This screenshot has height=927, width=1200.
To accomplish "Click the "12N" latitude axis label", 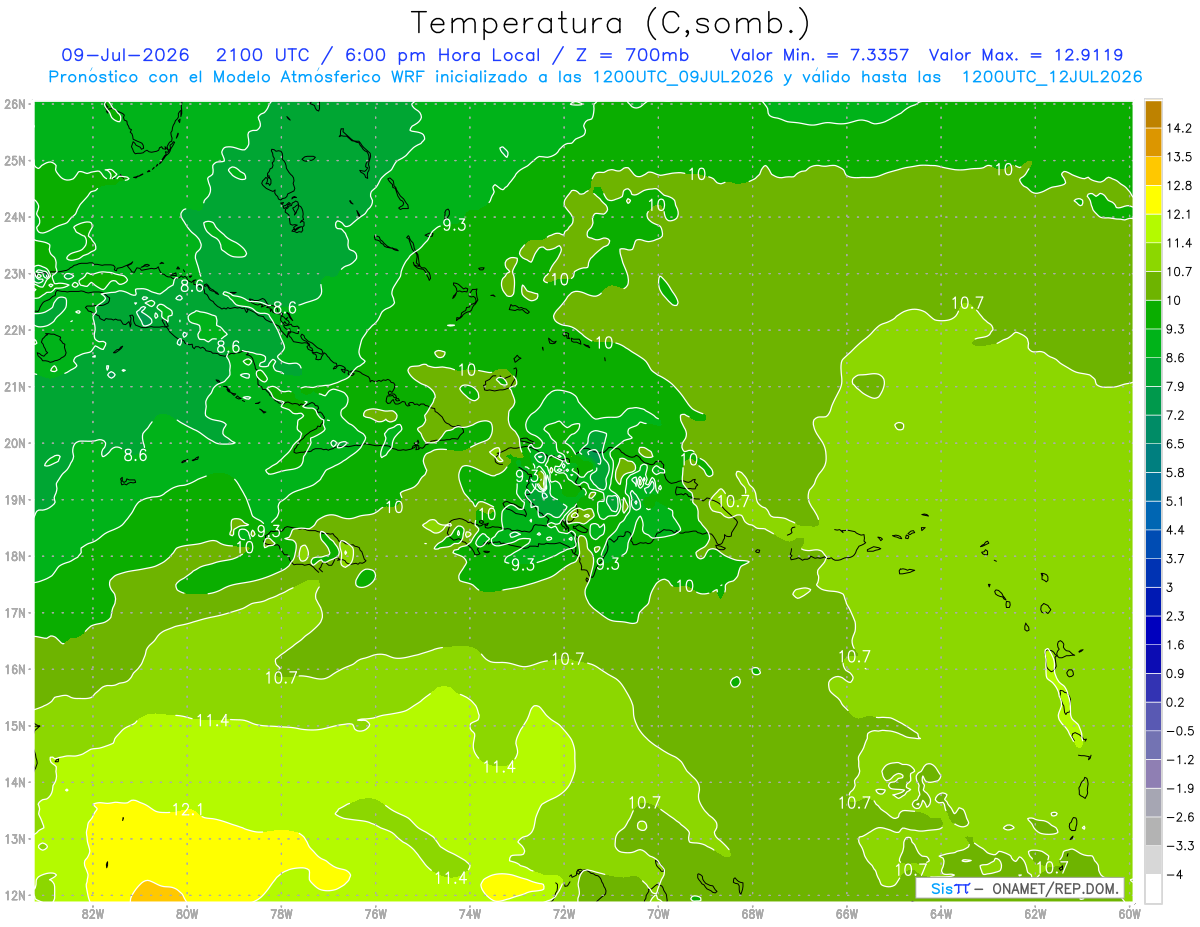I will pos(15,895).
